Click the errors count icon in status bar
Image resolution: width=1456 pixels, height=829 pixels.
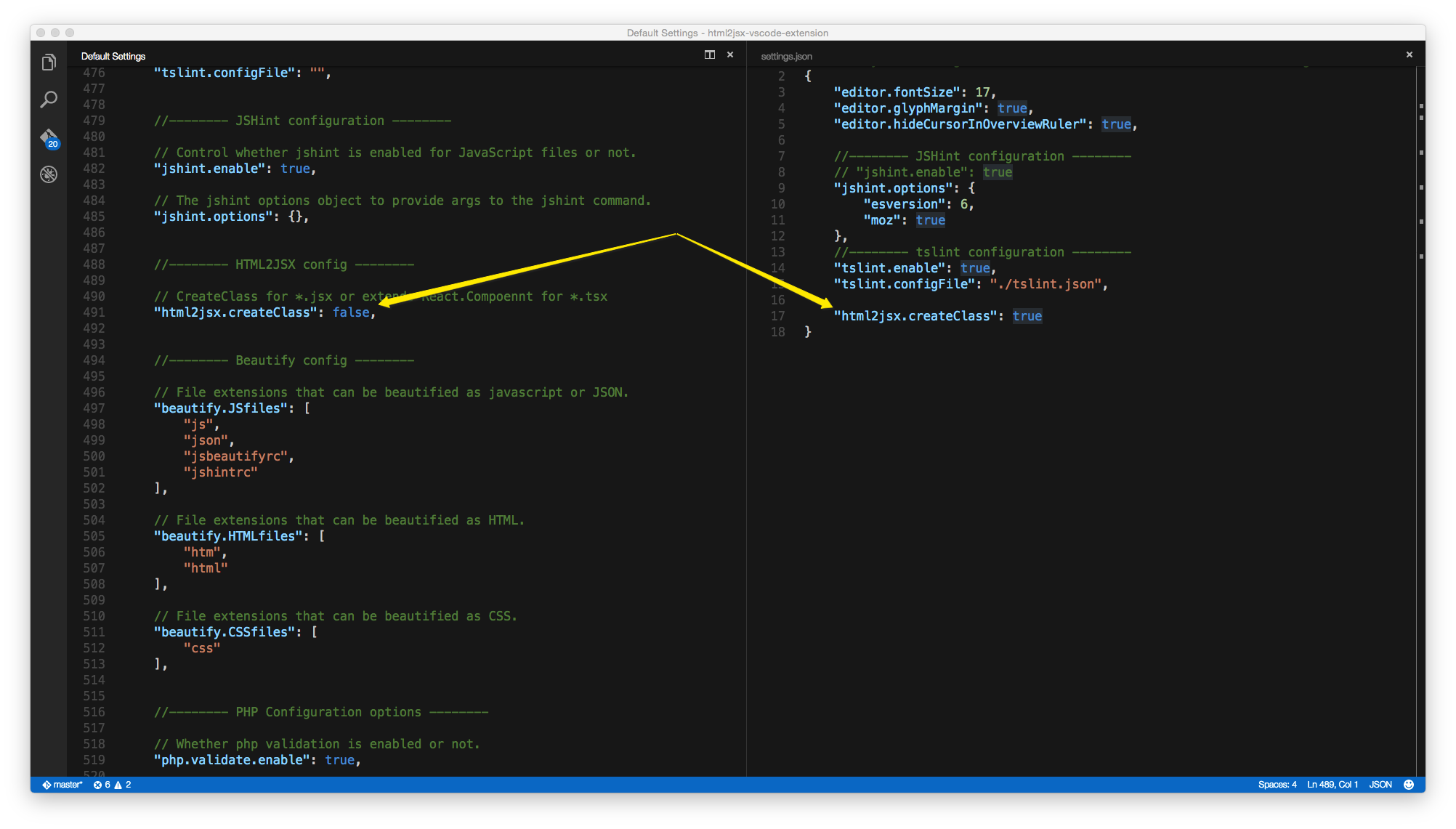[102, 785]
